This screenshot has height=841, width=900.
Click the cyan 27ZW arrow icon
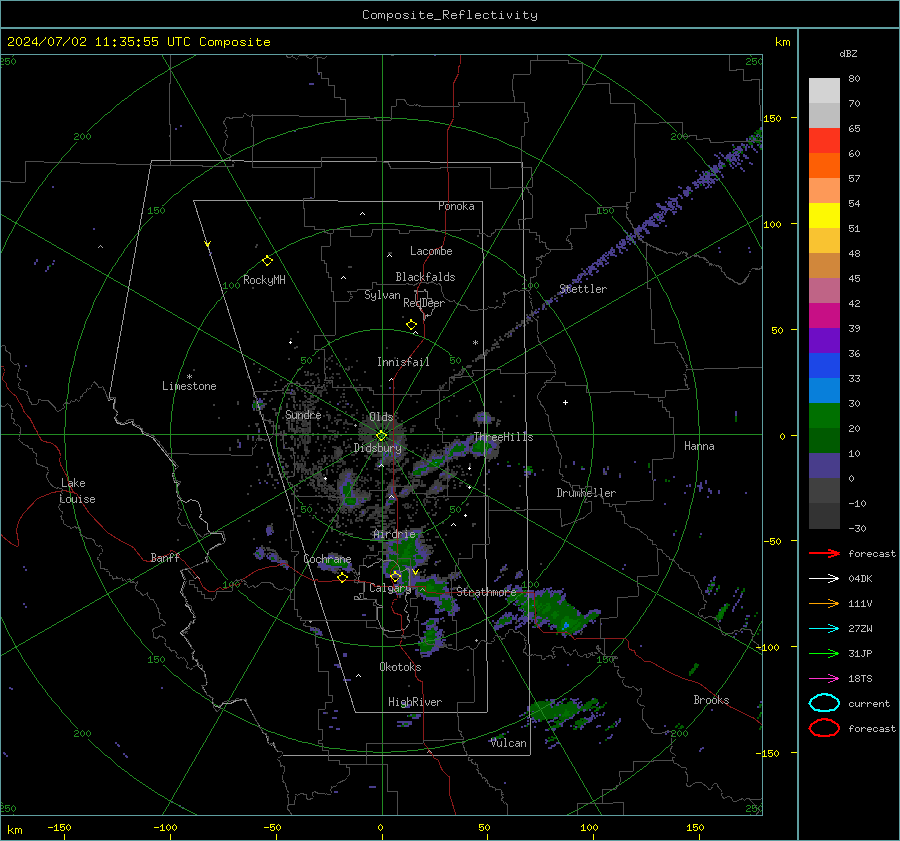coord(824,629)
